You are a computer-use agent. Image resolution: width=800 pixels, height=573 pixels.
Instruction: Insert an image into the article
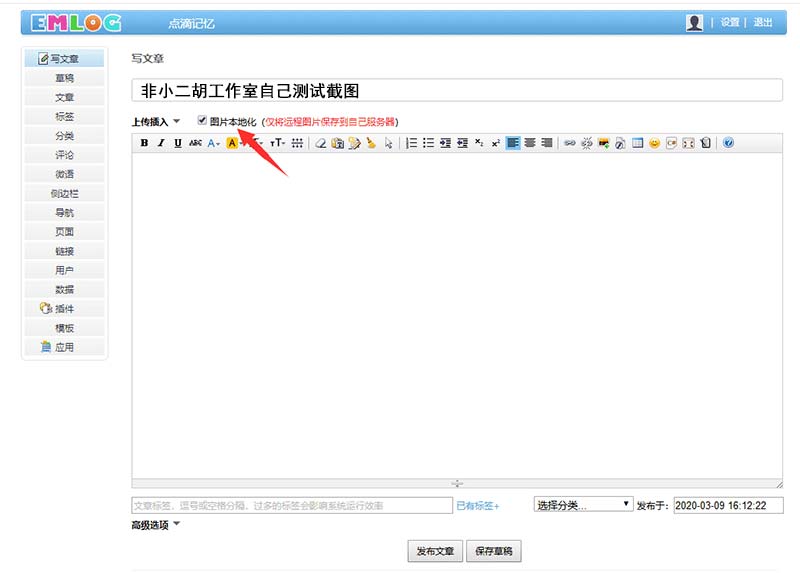click(604, 143)
